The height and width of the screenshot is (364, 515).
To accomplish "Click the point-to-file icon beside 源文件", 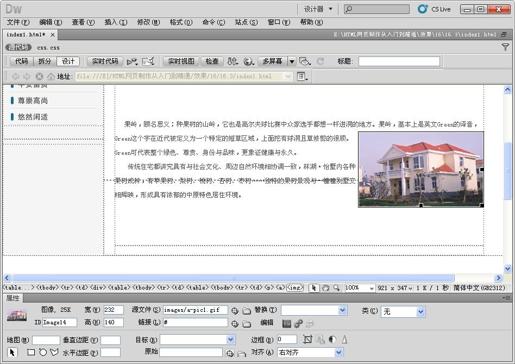I will pos(235,311).
